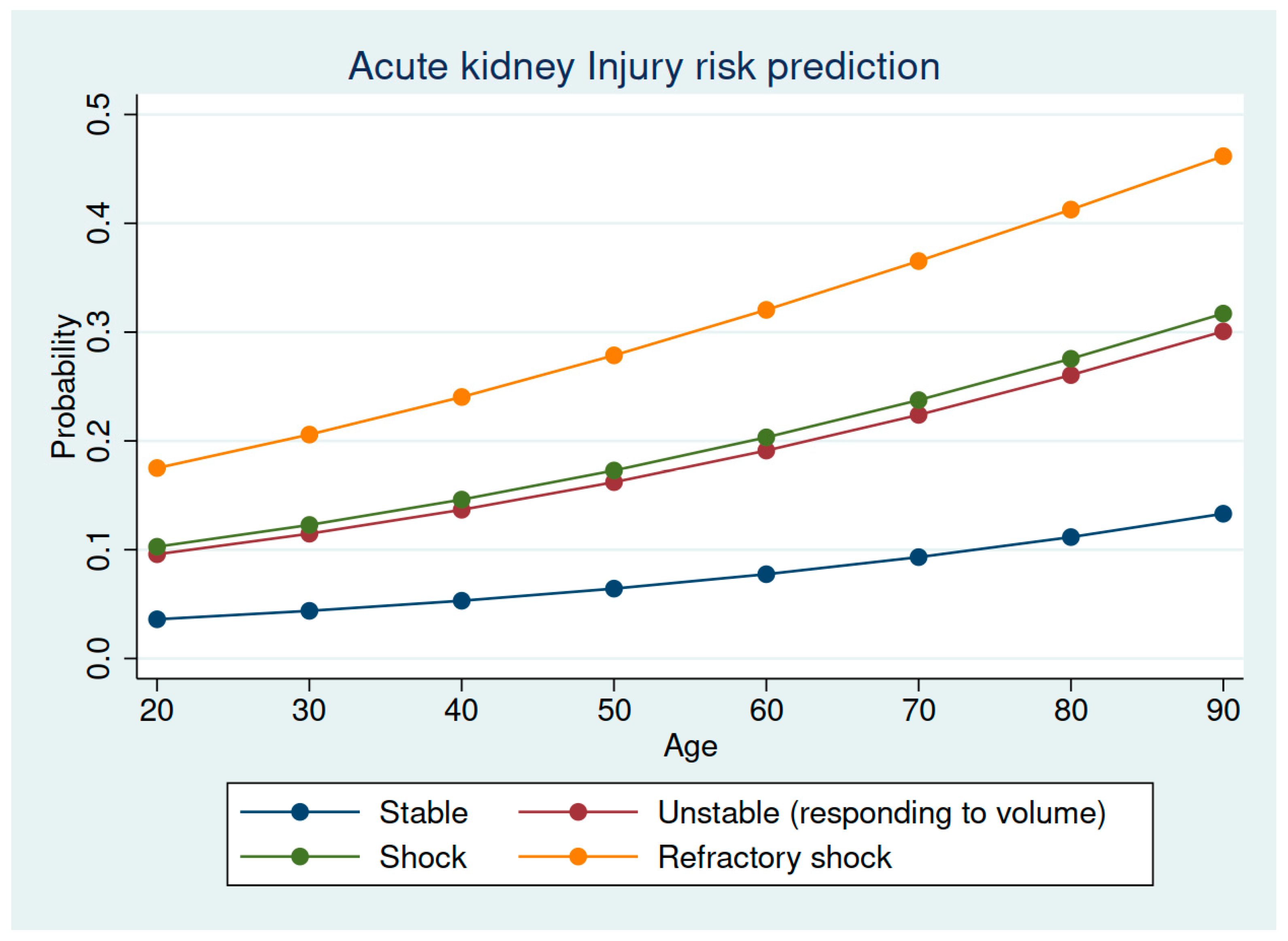Select the orange Refractory shock legend marker
This screenshot has height=941, width=1288.
coord(578,857)
